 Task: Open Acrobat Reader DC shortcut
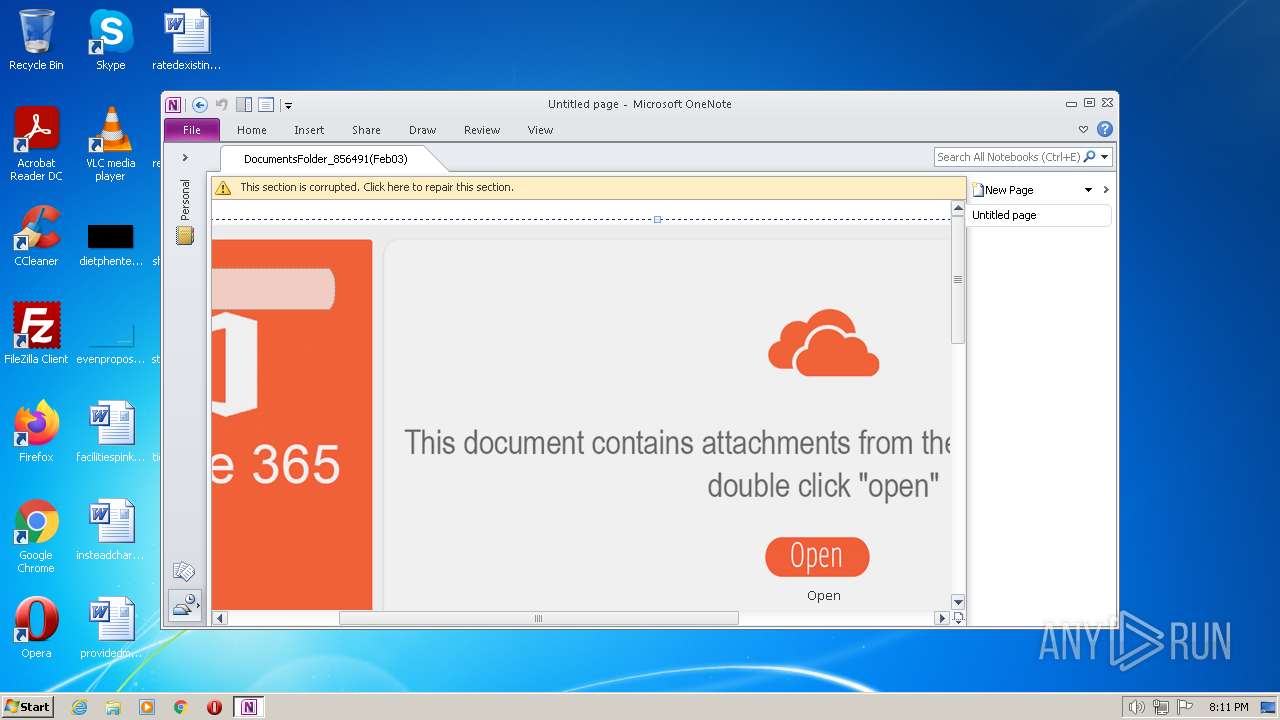pos(36,144)
